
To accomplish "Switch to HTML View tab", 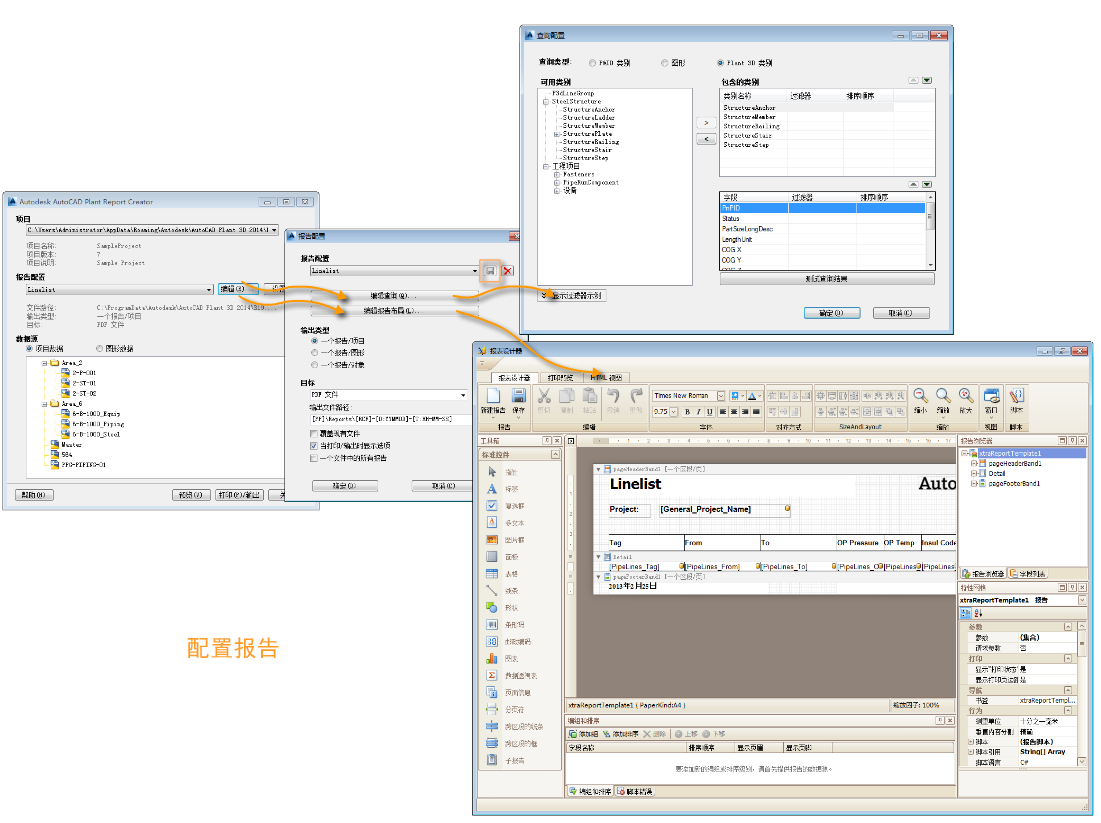I will (x=606, y=378).
